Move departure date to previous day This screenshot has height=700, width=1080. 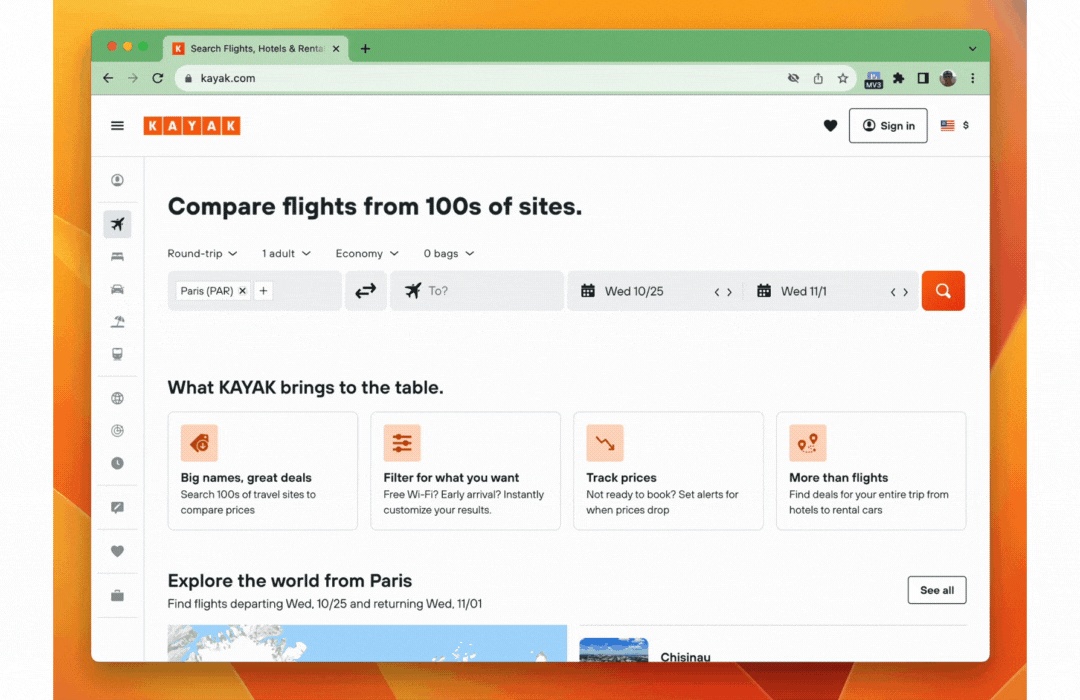point(717,292)
